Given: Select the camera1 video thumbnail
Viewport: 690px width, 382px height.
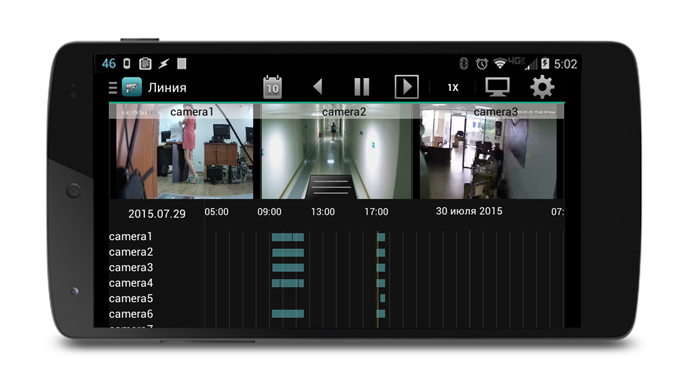Looking at the screenshot, I should pyautogui.click(x=181, y=151).
